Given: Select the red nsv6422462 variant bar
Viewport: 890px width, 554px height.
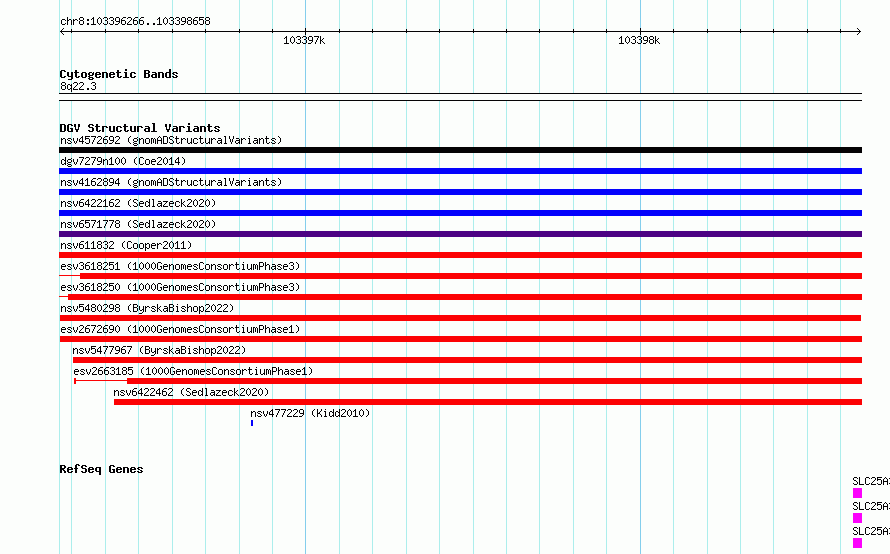Looking at the screenshot, I should pos(488,402).
